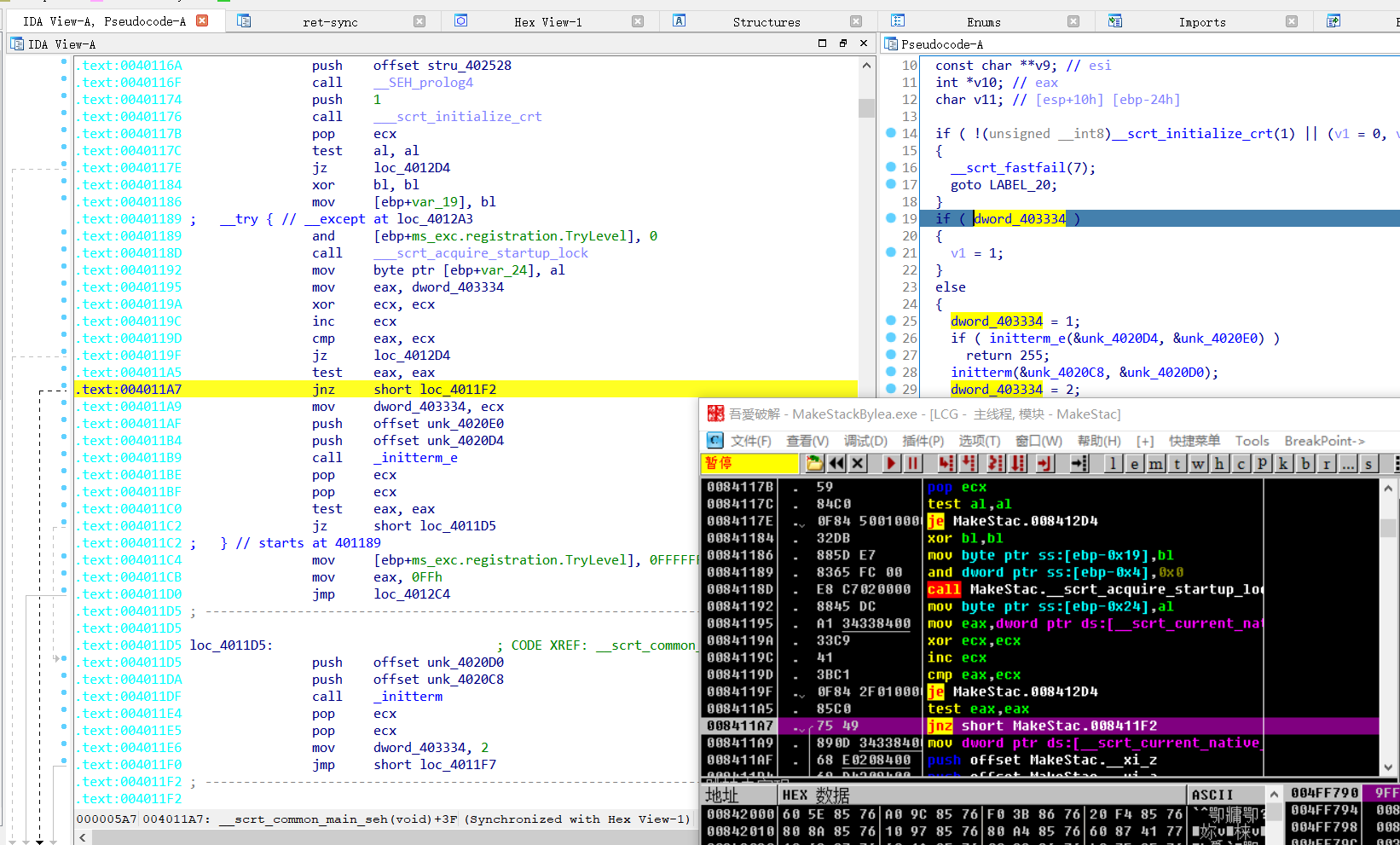The height and width of the screenshot is (845, 1400).
Task: Toggle breakpoint dot on pseudocode line 26
Action: 891,338
